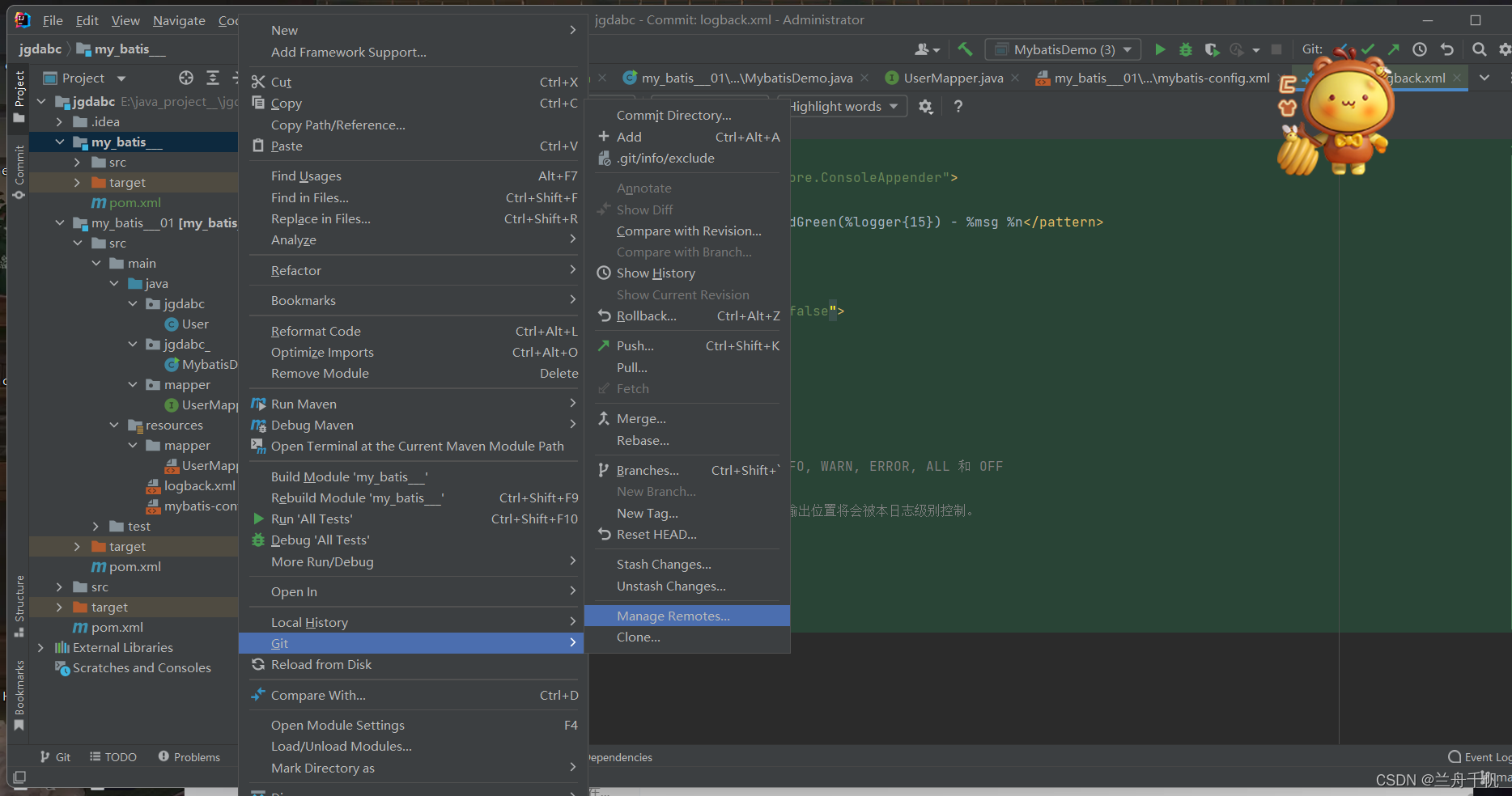This screenshot has height=796, width=1512.
Task: Open the Highlight words dropdown
Action: [x=842, y=106]
